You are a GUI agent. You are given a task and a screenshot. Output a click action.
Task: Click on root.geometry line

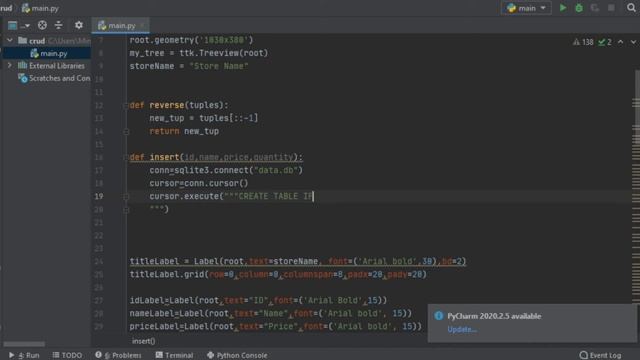coord(191,40)
